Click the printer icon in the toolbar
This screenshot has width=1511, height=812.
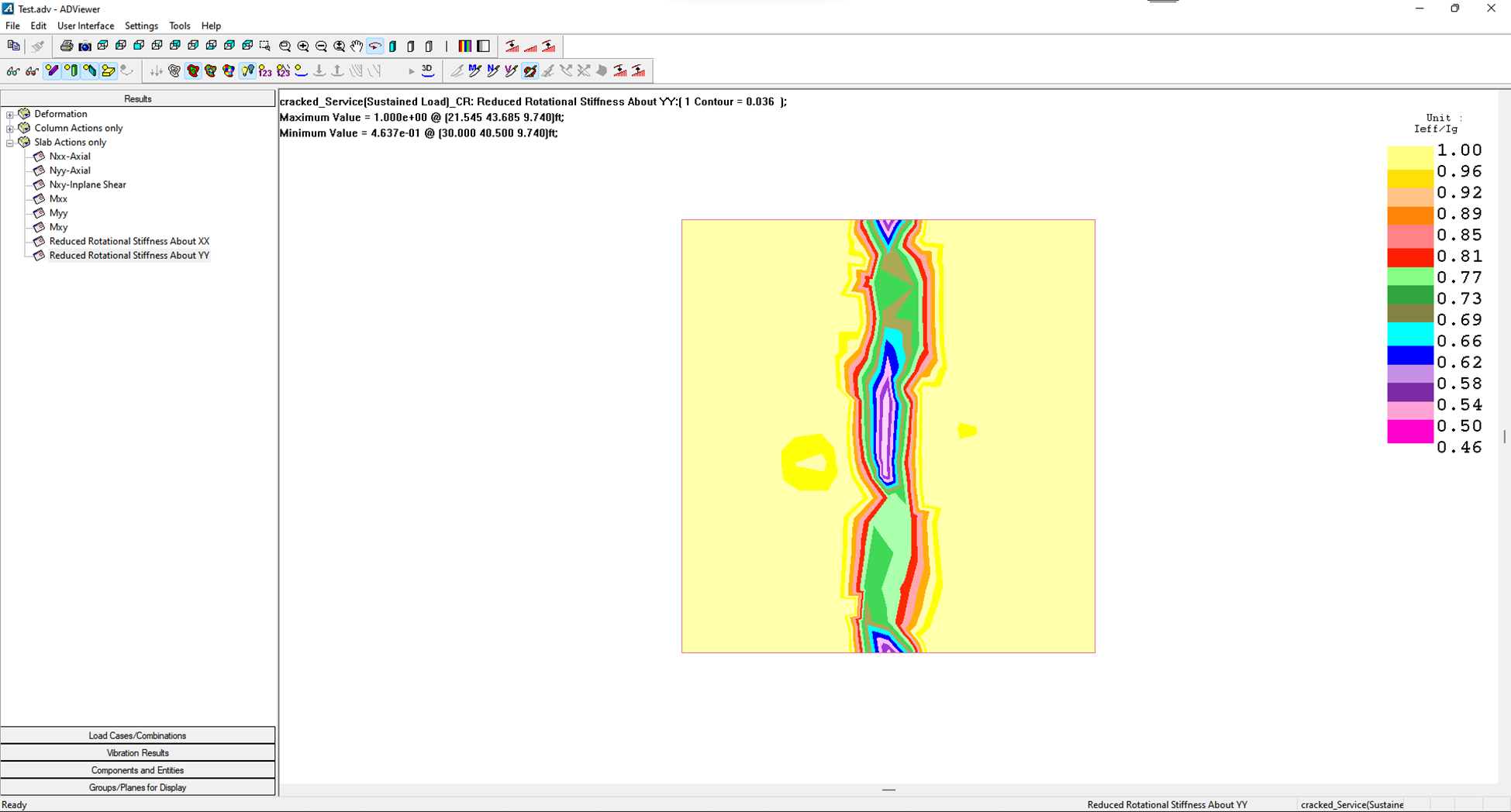click(x=67, y=46)
